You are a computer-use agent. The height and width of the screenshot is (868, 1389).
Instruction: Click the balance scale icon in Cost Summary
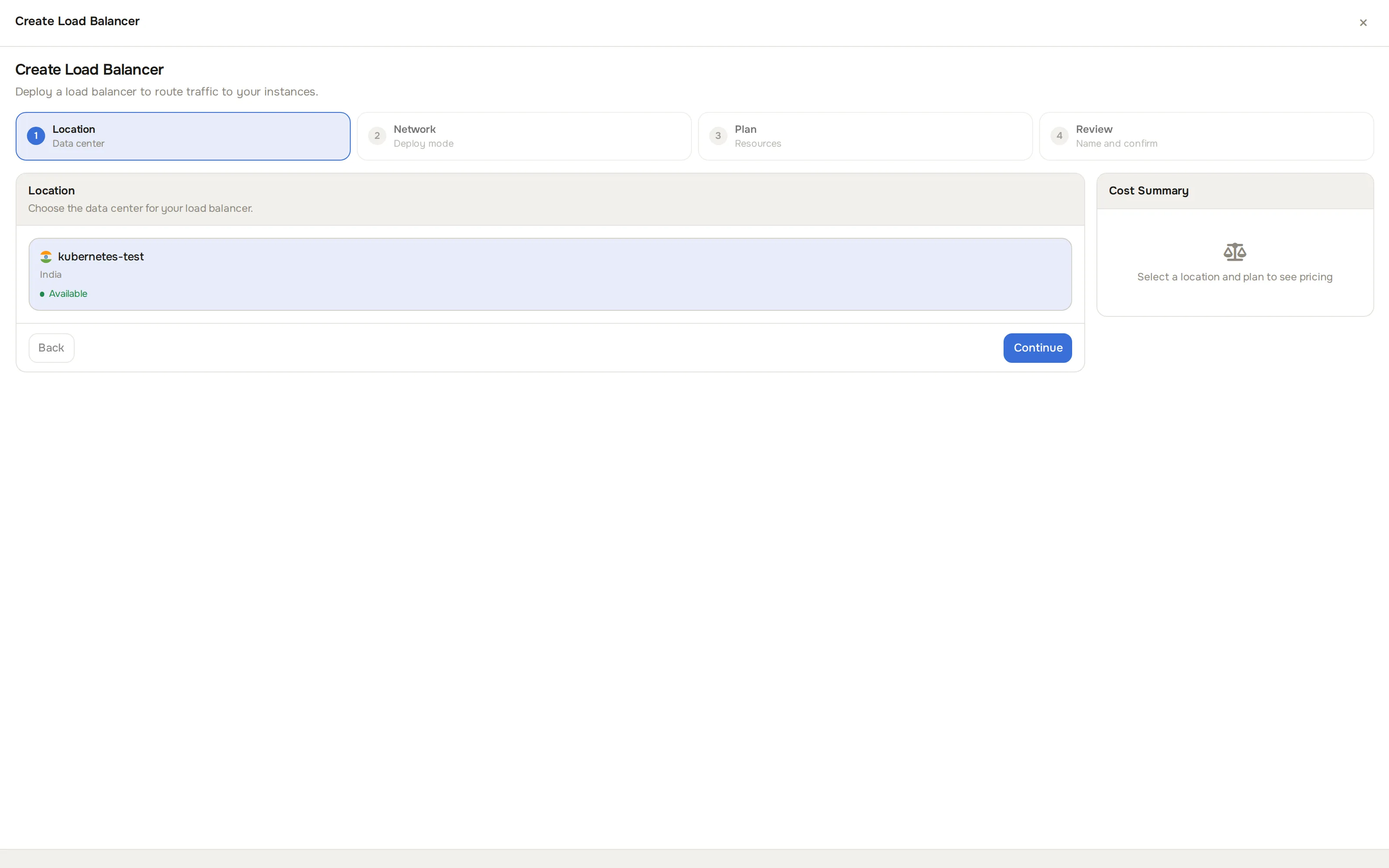coord(1234,252)
